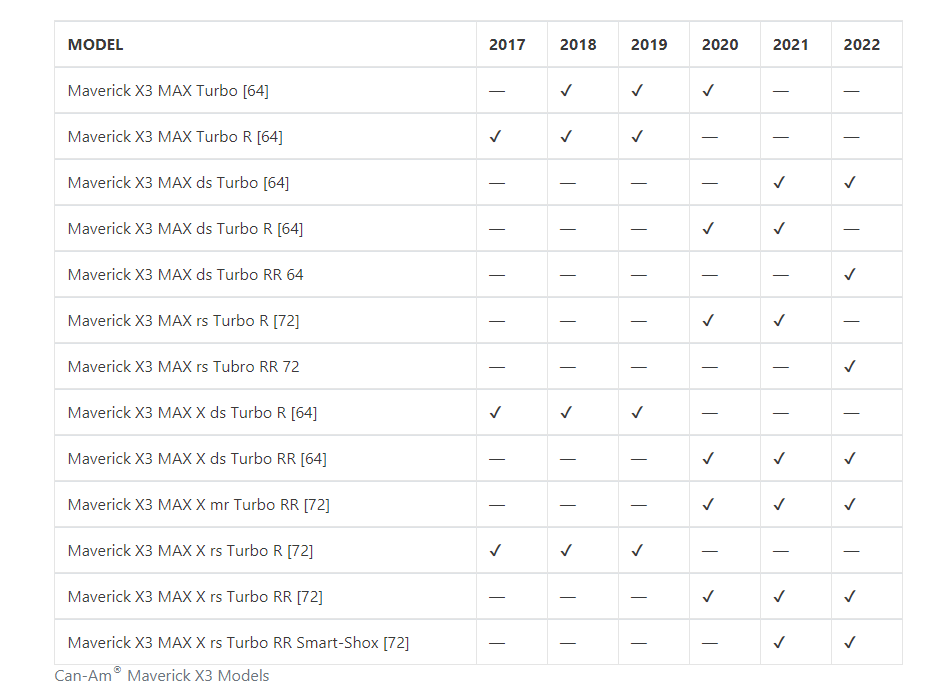Image resolution: width=946 pixels, height=694 pixels.
Task: Click the 2020 checkmark for Maverick X3 MAX X mr Turbo RR
Action: [x=708, y=504]
